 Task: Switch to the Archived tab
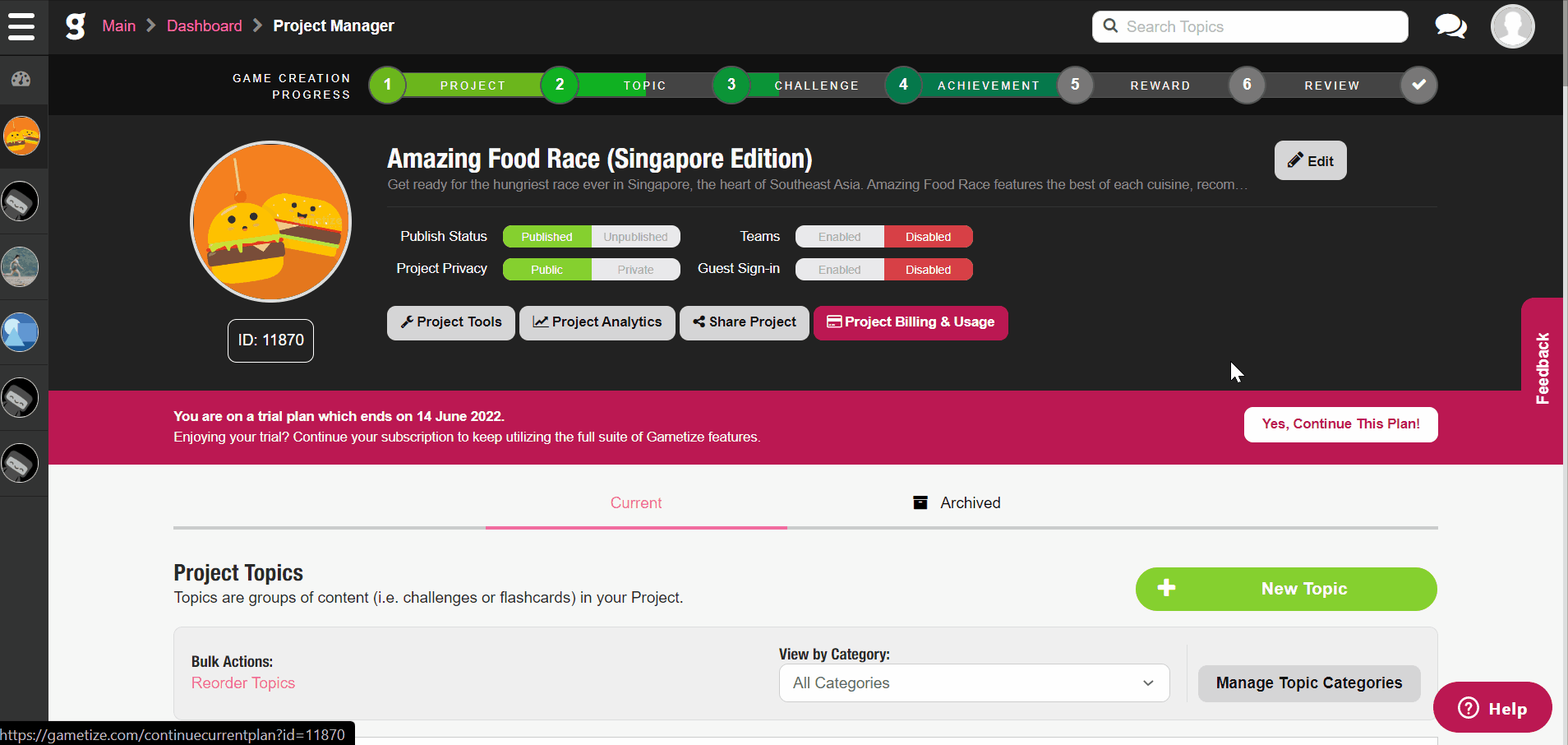(957, 503)
